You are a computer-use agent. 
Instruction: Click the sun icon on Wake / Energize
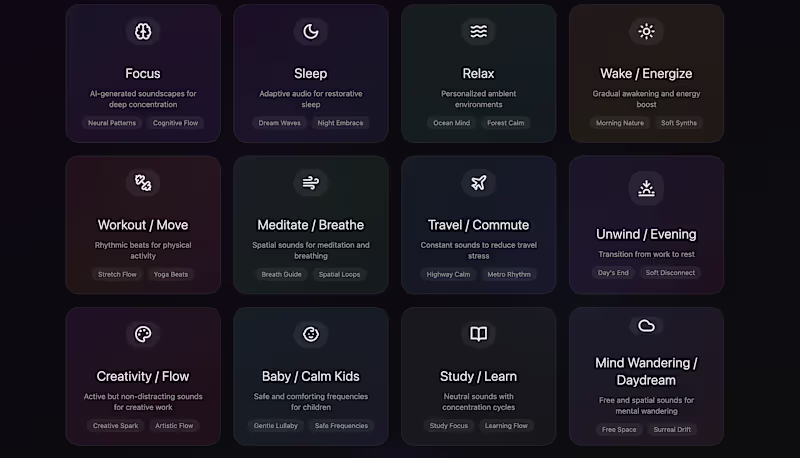click(647, 31)
